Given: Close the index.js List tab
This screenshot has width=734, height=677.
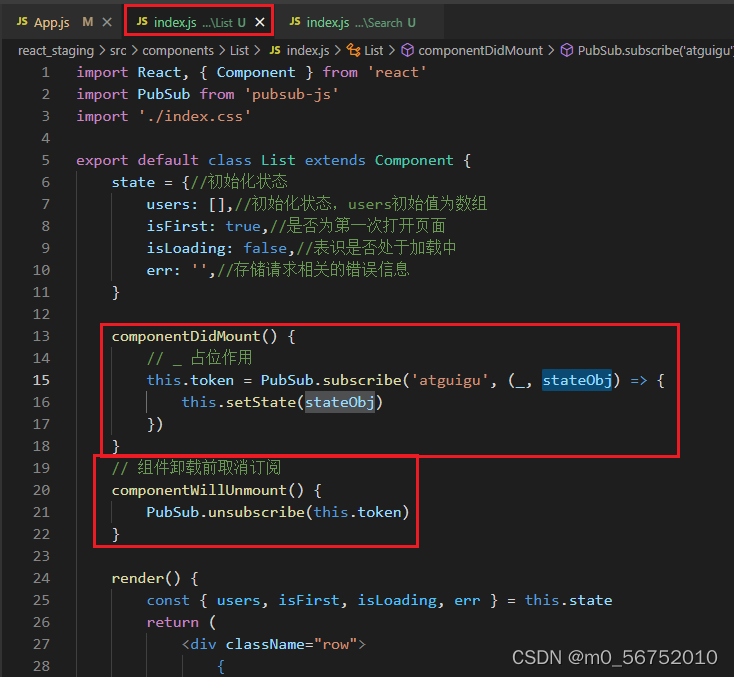Looking at the screenshot, I should (x=260, y=22).
